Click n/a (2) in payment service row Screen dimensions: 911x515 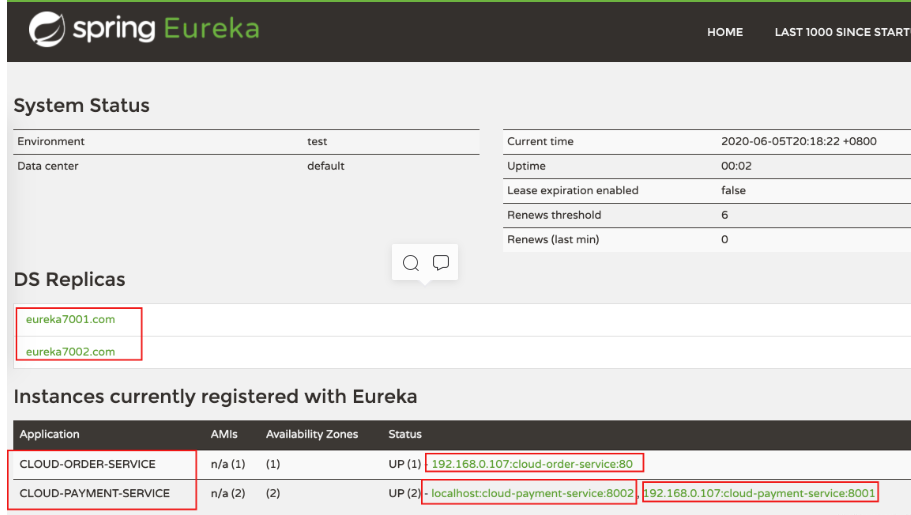pos(228,493)
